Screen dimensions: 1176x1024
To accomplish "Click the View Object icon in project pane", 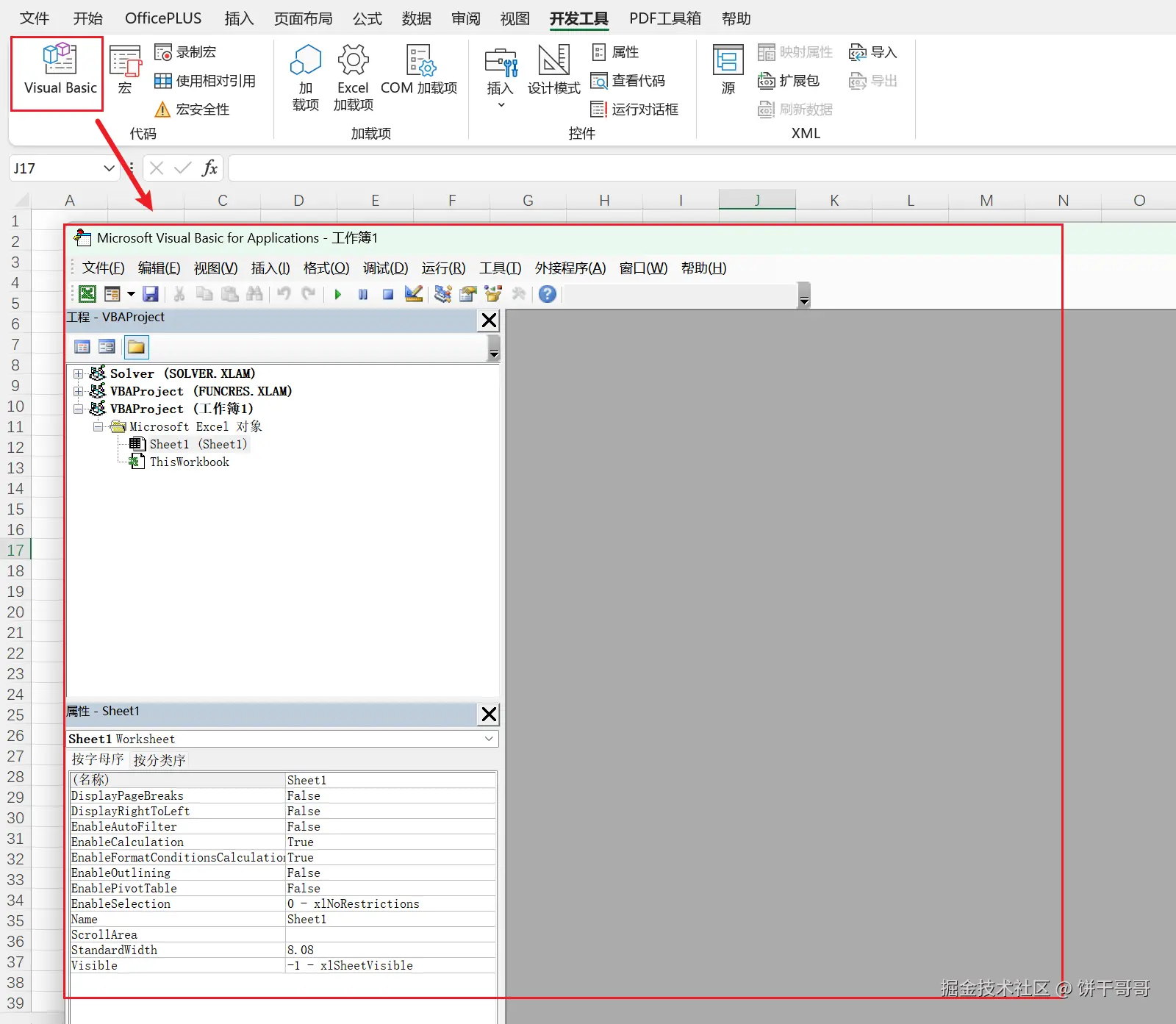I will point(107,347).
